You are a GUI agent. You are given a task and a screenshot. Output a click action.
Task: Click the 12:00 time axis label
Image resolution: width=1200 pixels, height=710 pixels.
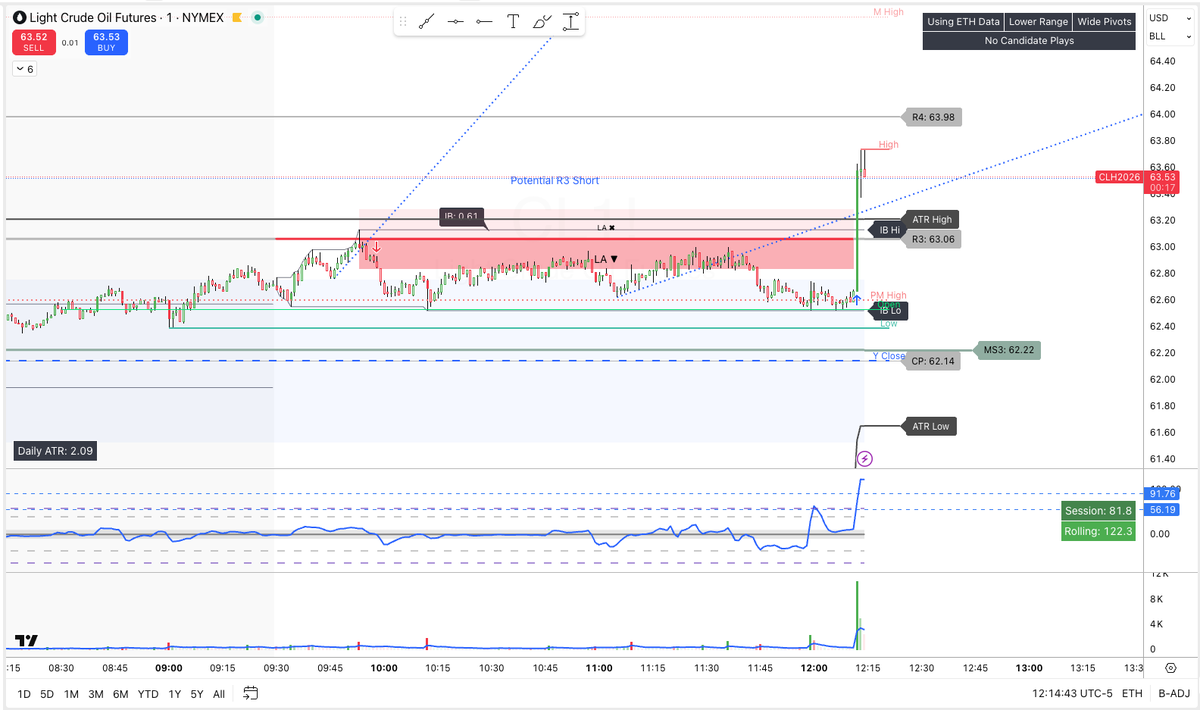[814, 668]
